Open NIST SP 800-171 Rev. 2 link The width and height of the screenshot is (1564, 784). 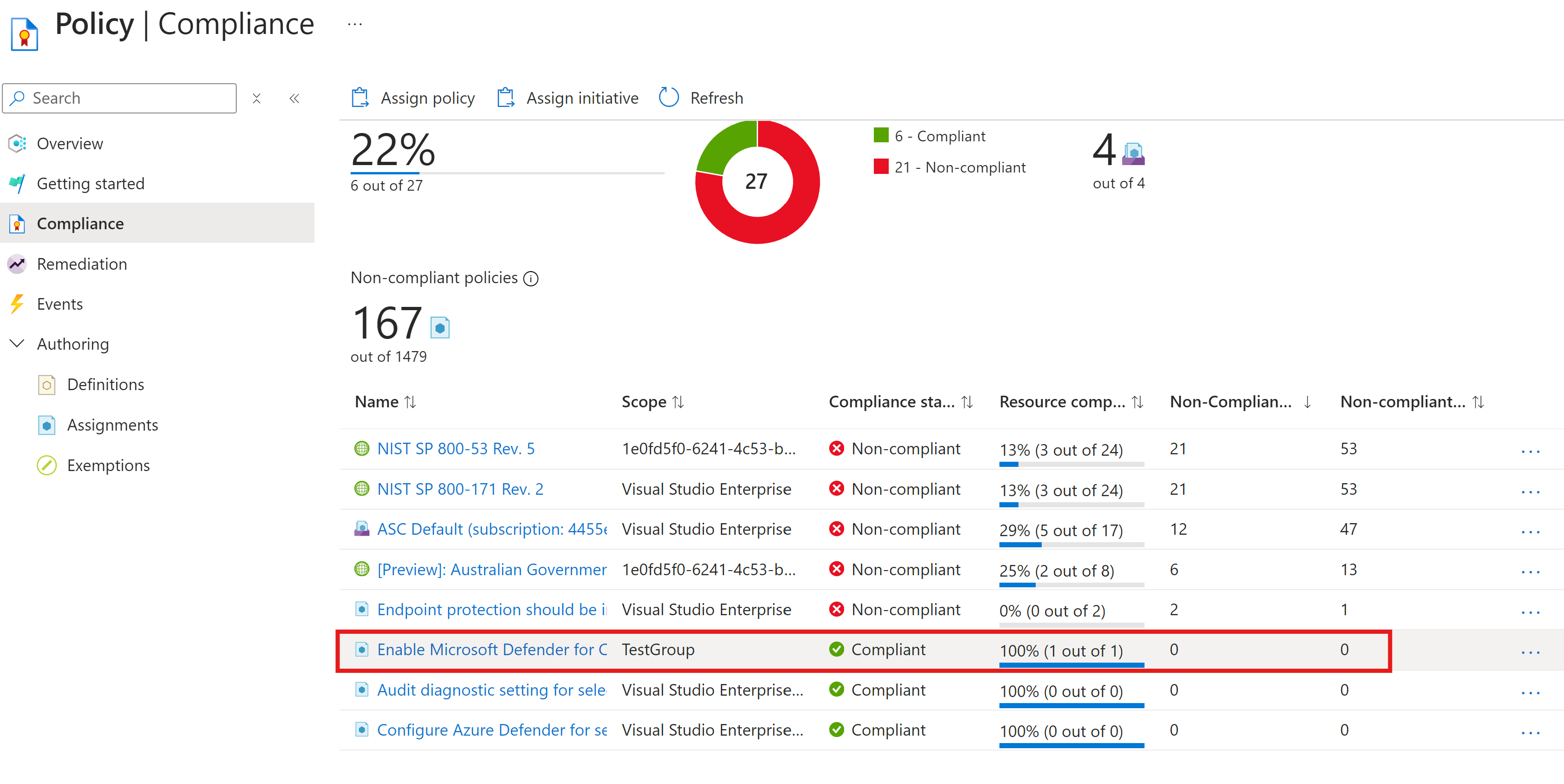point(460,490)
